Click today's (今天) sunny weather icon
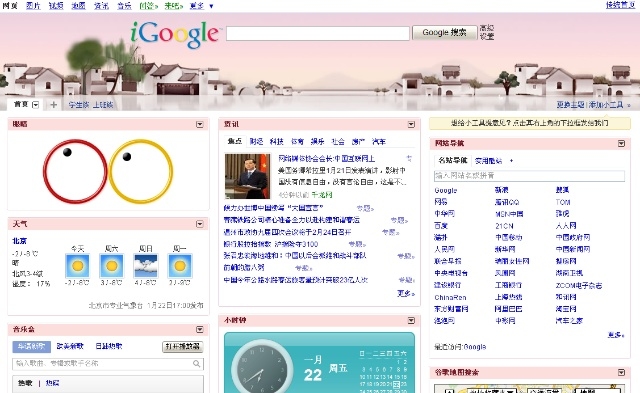Image resolution: width=640 pixels, height=393 pixels. 78,266
